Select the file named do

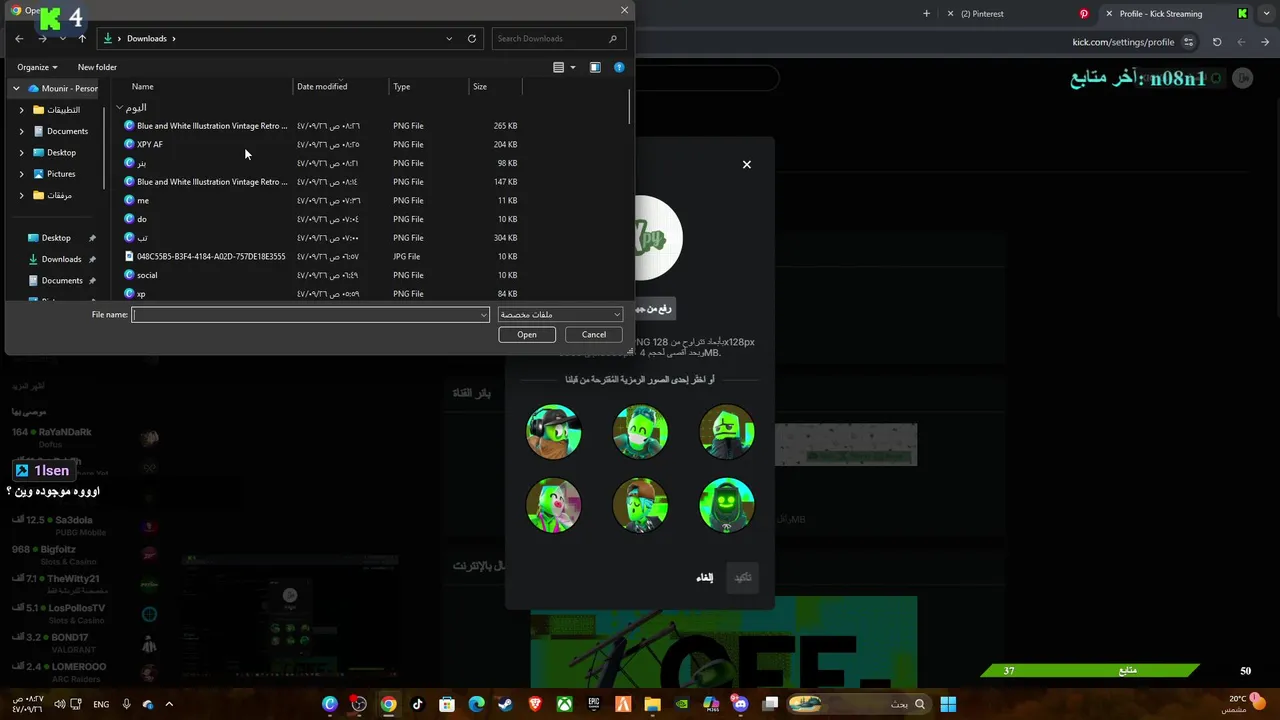[x=142, y=219]
